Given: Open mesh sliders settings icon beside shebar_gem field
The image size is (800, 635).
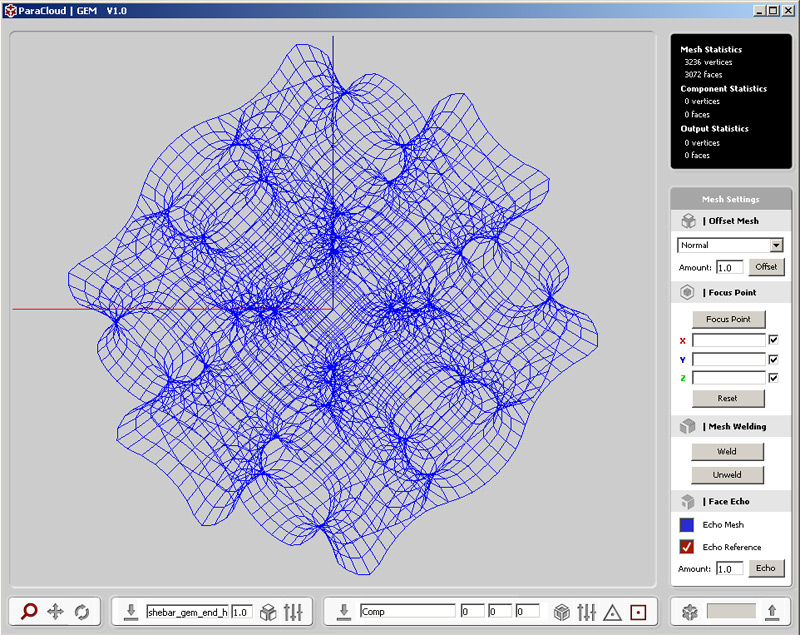Looking at the screenshot, I should click(293, 612).
